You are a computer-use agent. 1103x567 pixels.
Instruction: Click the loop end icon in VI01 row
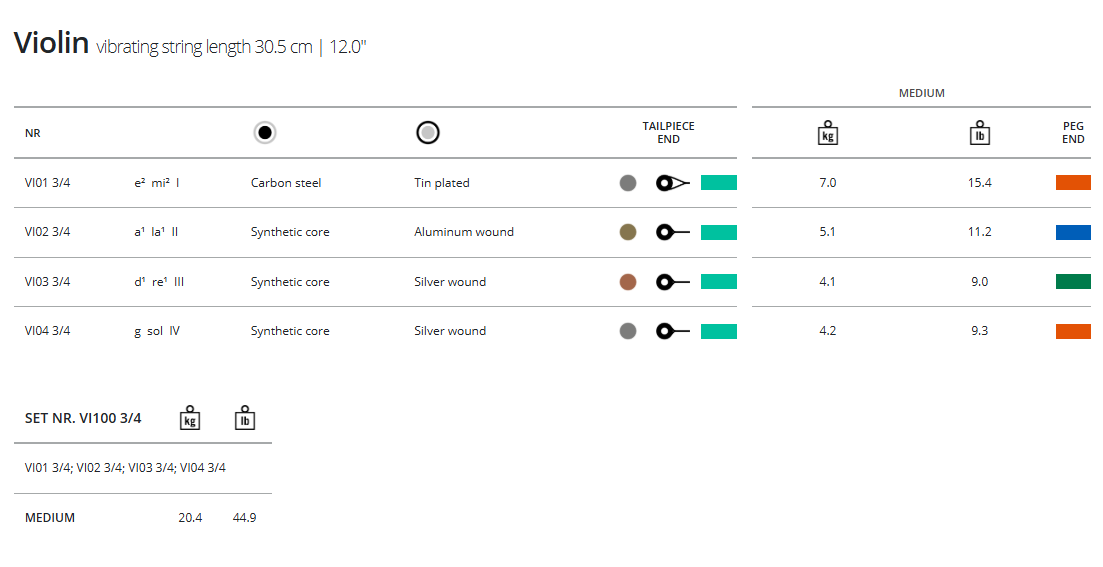(x=672, y=183)
